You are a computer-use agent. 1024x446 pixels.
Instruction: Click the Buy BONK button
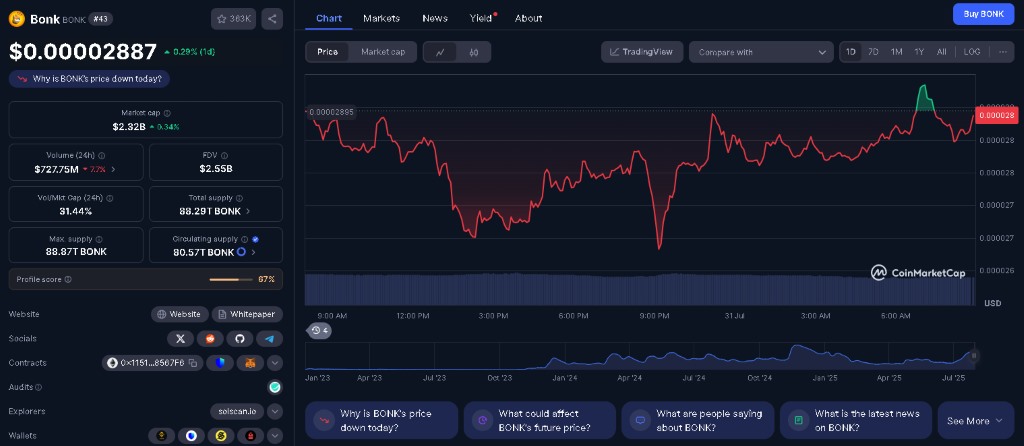[982, 14]
